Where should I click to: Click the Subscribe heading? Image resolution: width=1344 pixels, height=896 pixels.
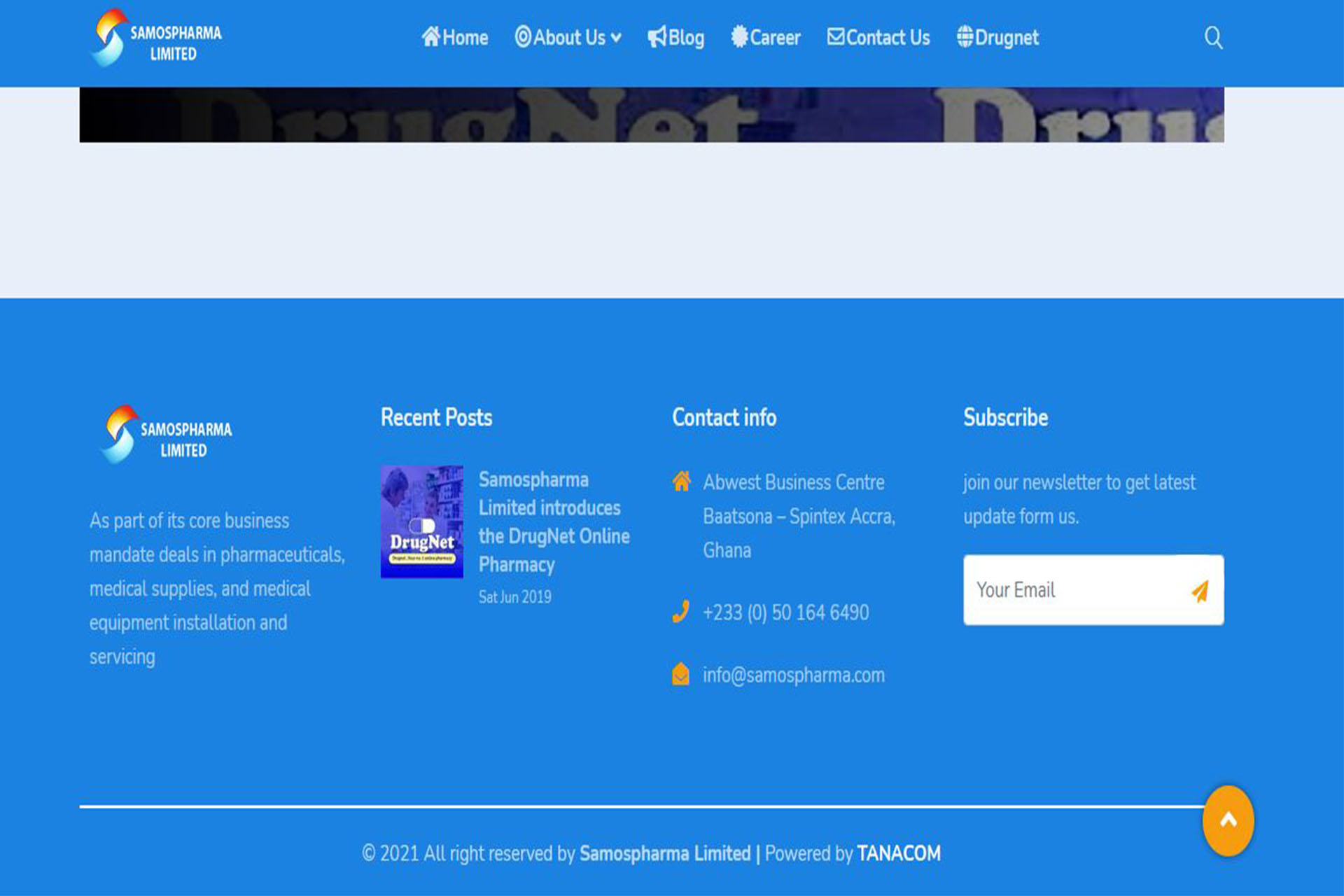1005,418
